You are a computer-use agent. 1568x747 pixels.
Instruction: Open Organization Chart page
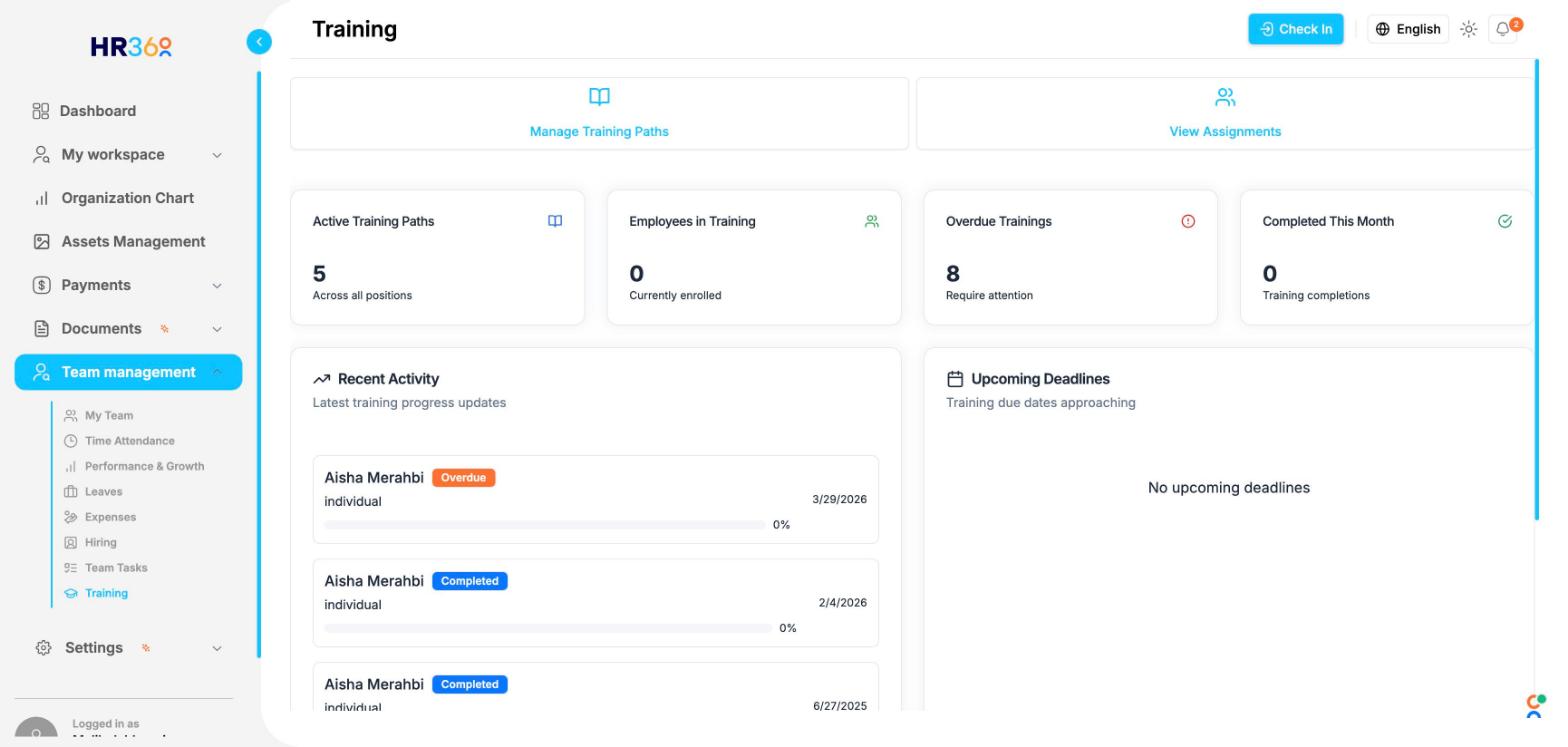click(x=128, y=198)
